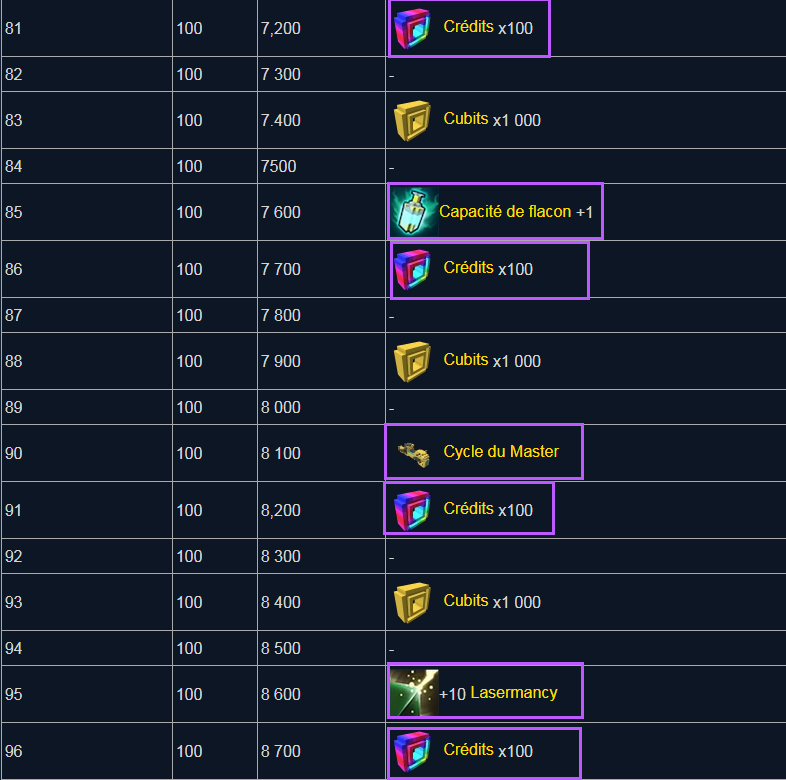Click the gold Cubits icon in level 83 row
Screen dimensions: 786x780
411,120
